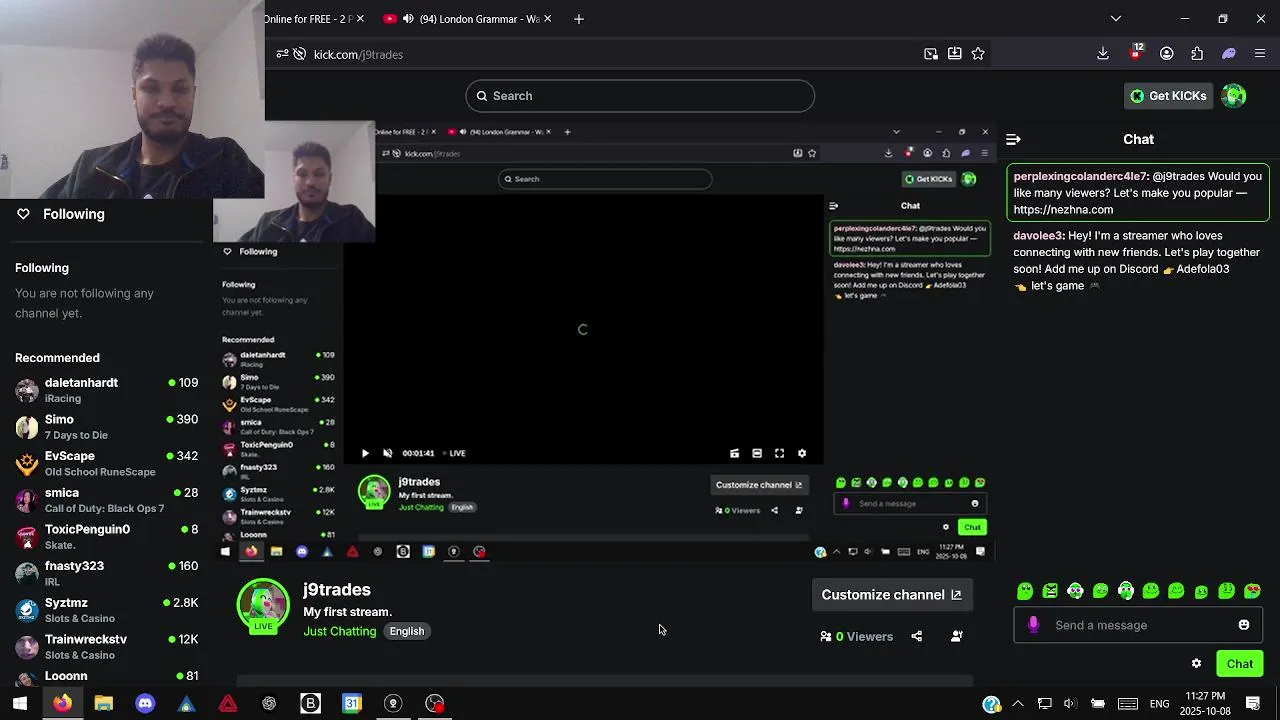Click the stream video player area

coord(605,340)
